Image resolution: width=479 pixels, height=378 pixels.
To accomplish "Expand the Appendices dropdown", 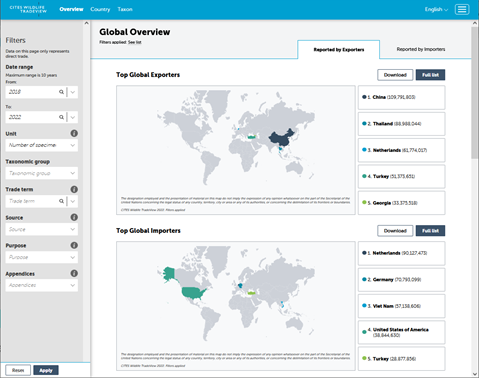I will pyautogui.click(x=42, y=285).
